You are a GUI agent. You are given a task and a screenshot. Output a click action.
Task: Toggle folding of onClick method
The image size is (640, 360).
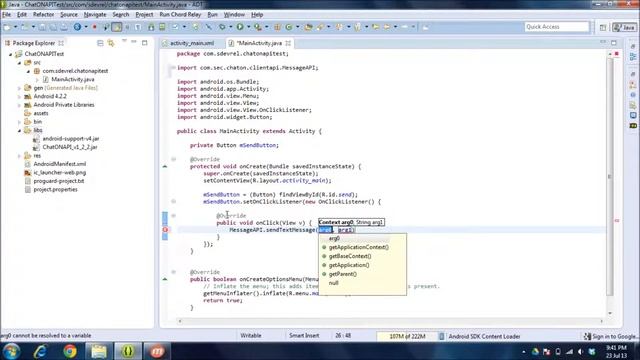[173, 216]
